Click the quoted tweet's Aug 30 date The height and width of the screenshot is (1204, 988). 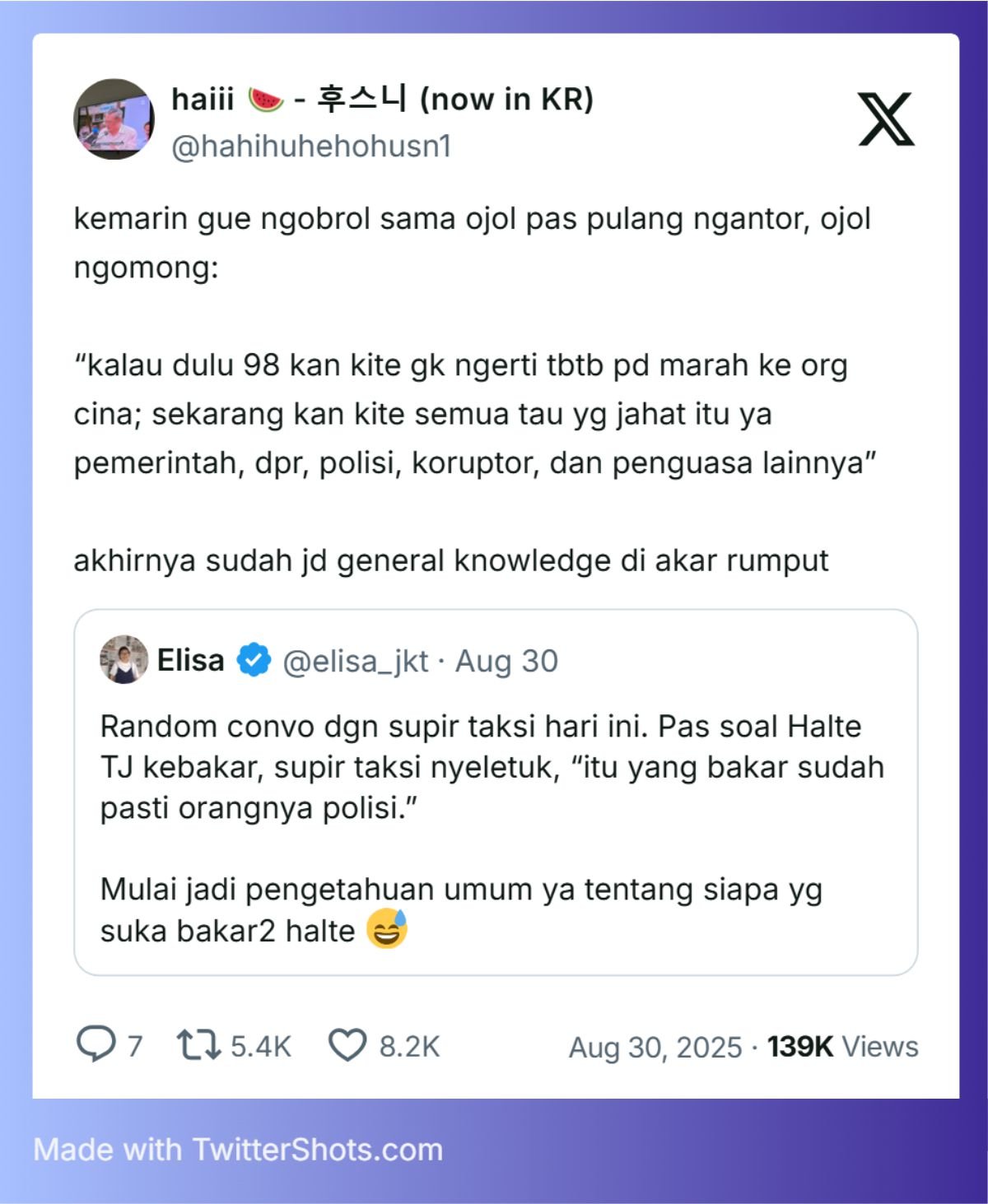pyautogui.click(x=506, y=661)
